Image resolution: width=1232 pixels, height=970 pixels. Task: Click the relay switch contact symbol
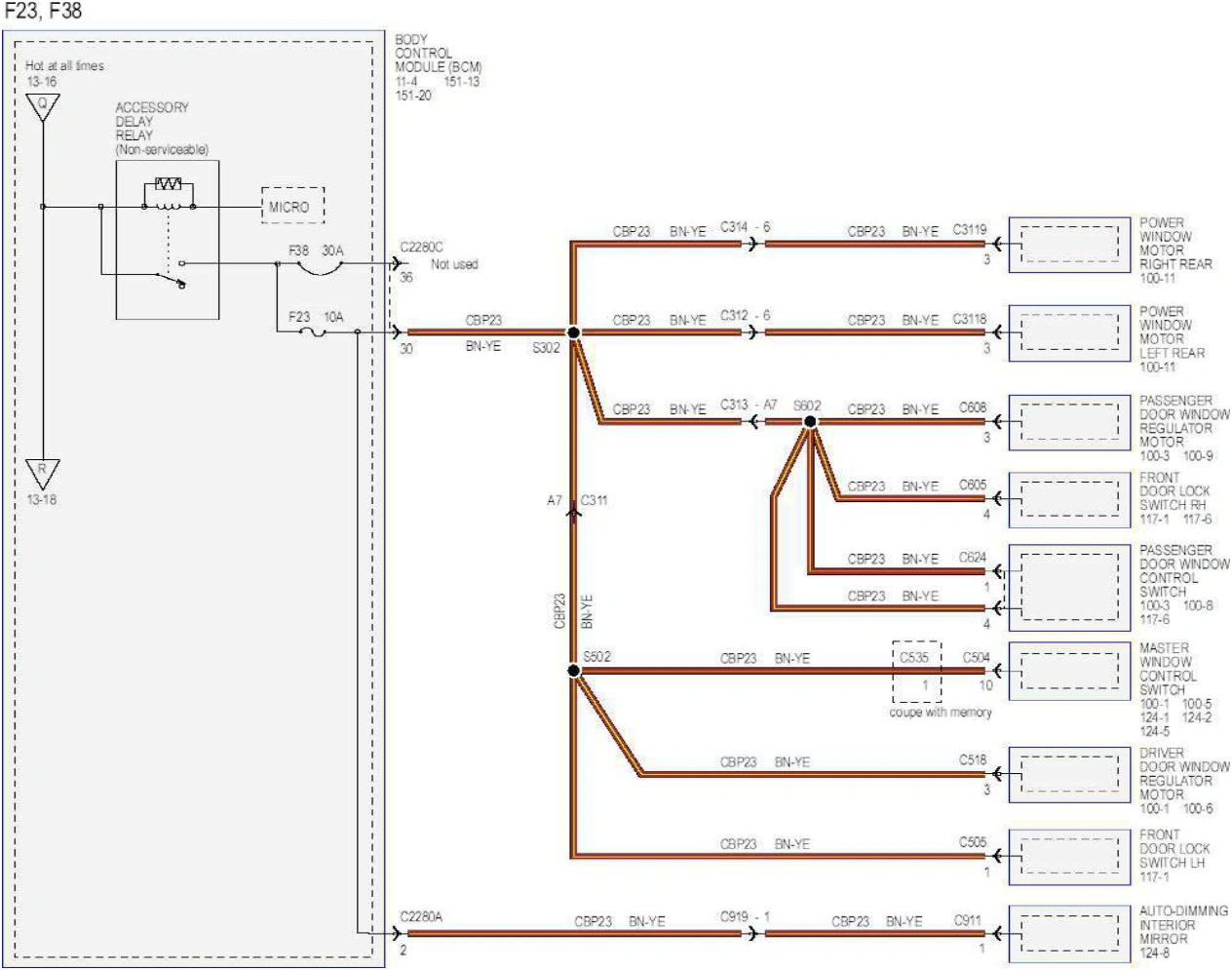pos(171,276)
